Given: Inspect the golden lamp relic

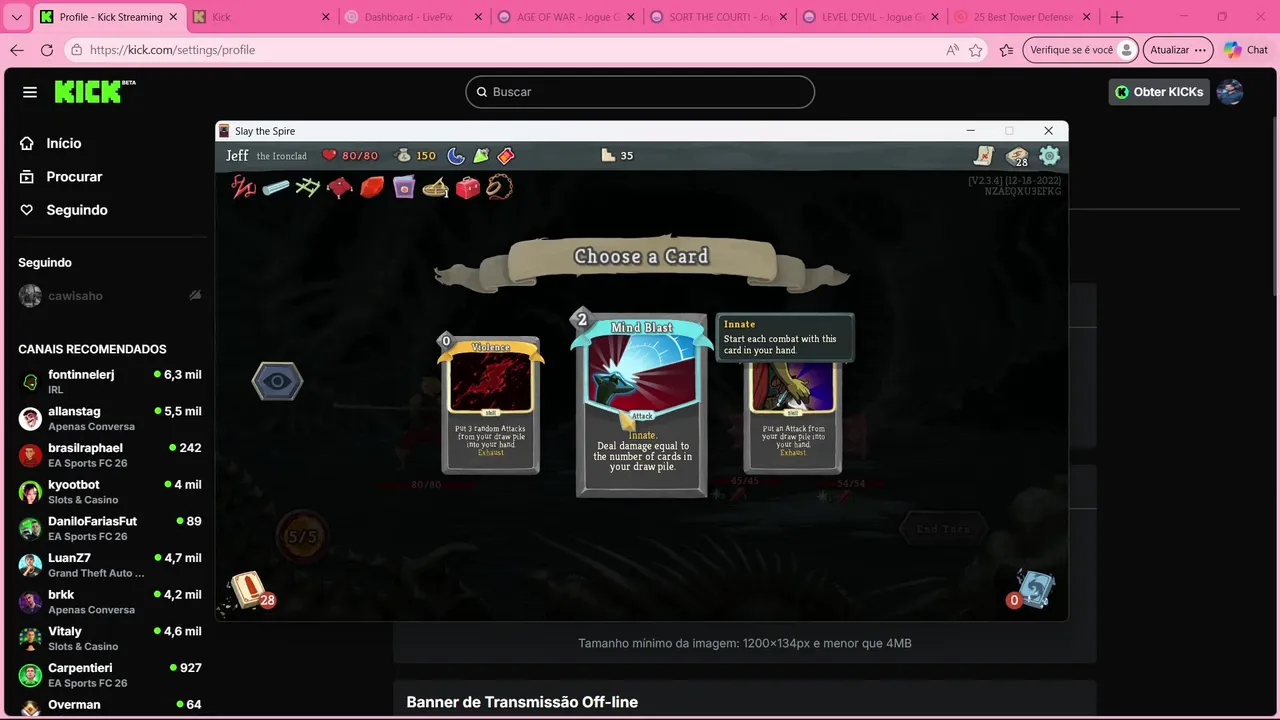Looking at the screenshot, I should coord(436,187).
